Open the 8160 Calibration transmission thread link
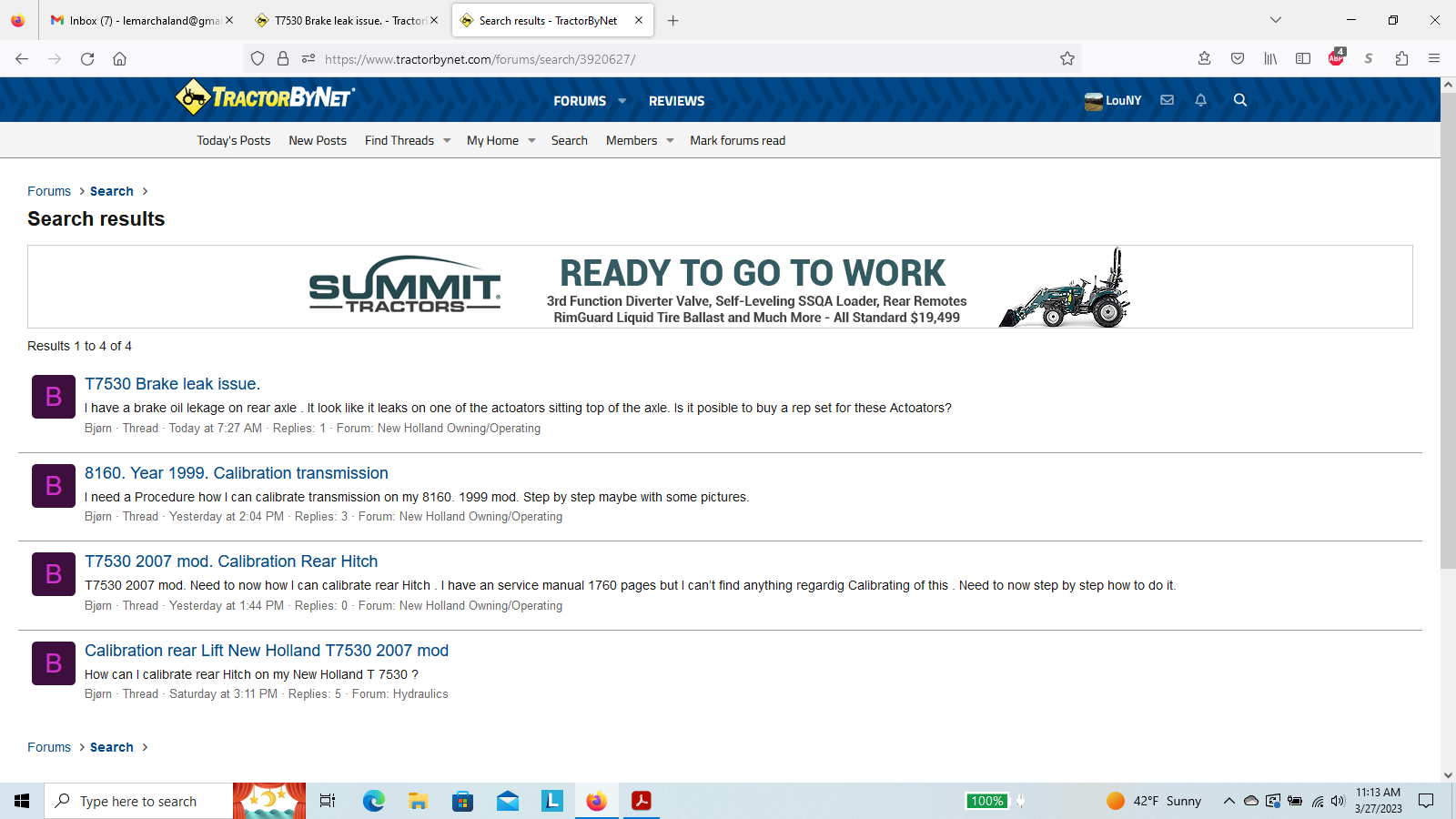This screenshot has width=1456, height=819. pos(236,473)
